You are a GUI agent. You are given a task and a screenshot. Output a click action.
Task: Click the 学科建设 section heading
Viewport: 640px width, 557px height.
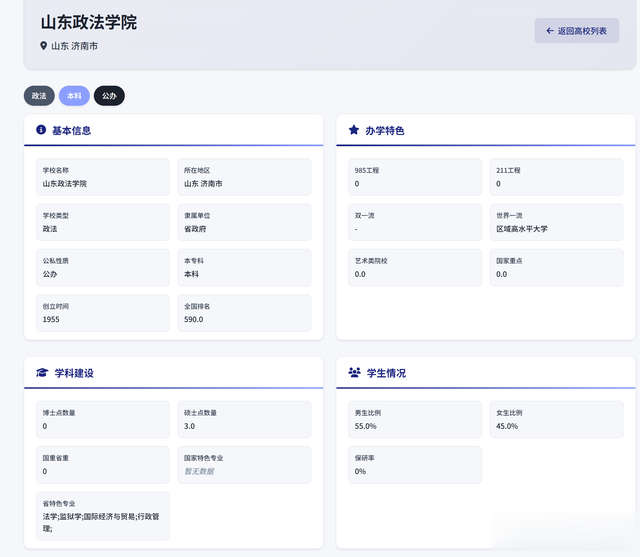(74, 373)
